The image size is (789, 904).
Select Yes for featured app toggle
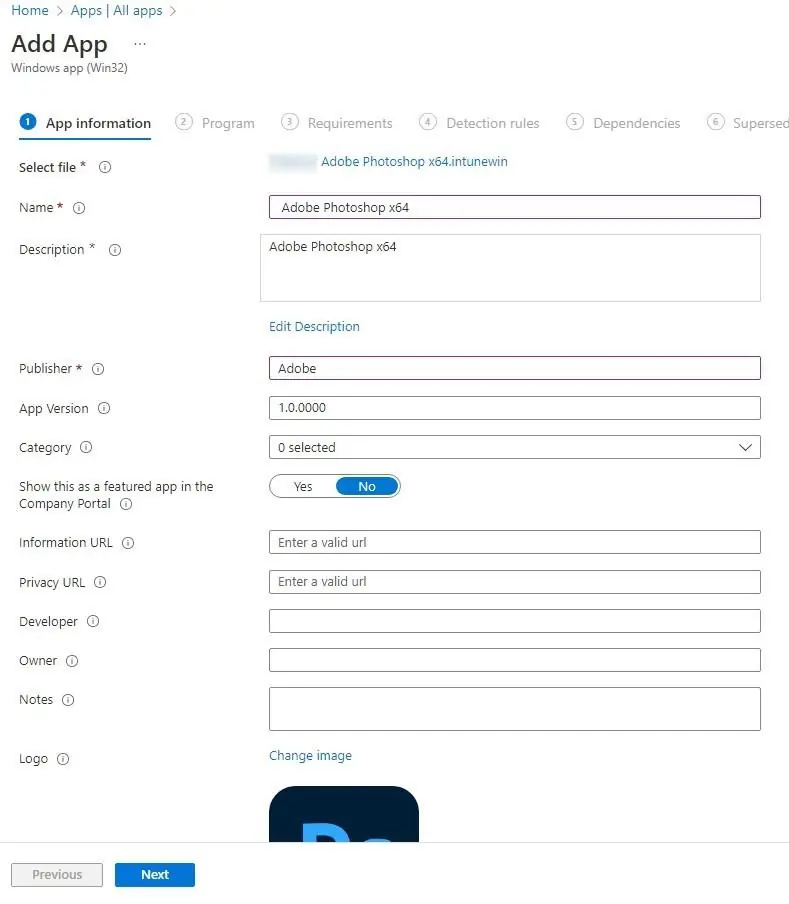(x=303, y=487)
